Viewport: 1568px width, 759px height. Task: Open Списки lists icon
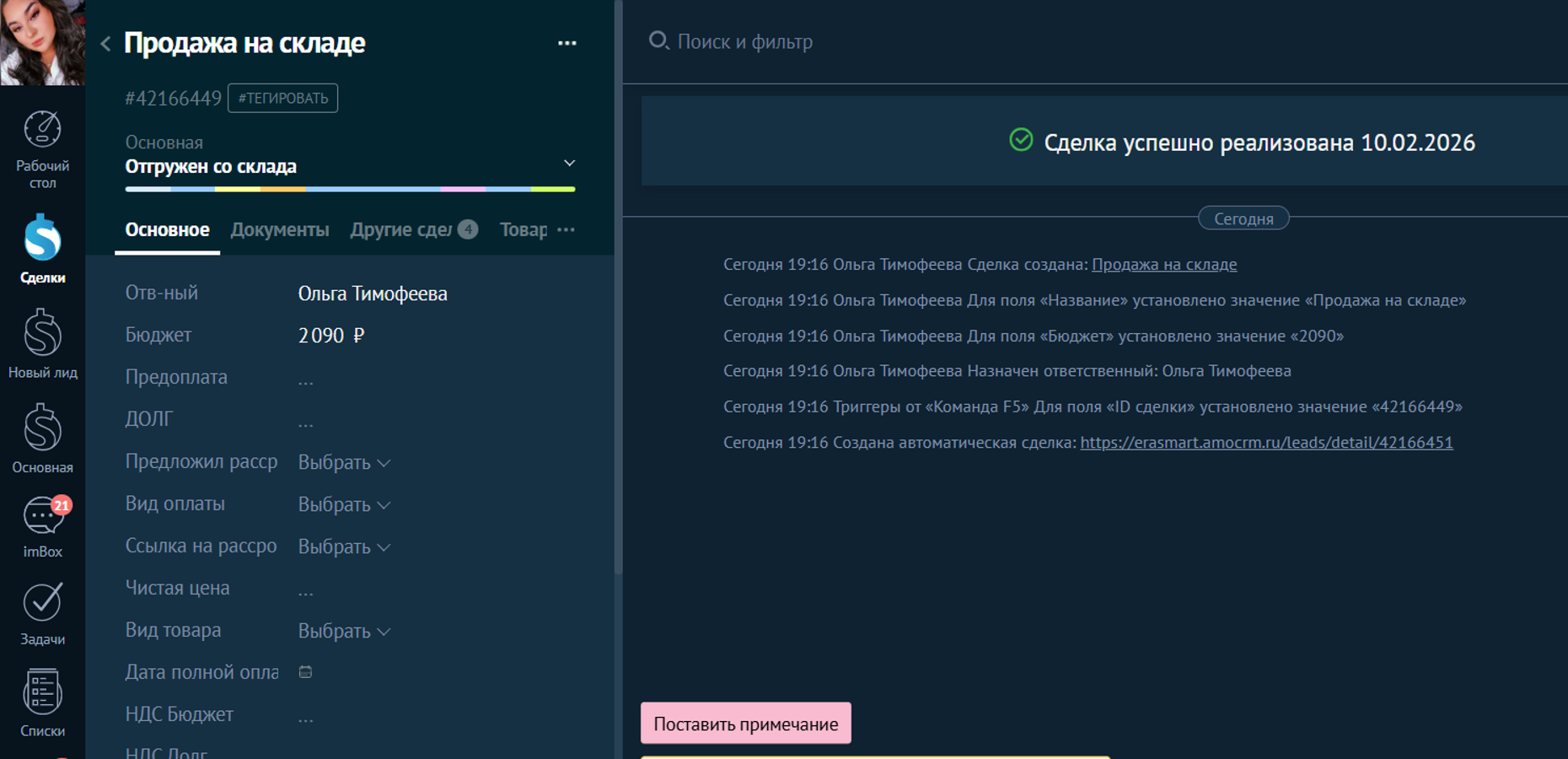[42, 702]
